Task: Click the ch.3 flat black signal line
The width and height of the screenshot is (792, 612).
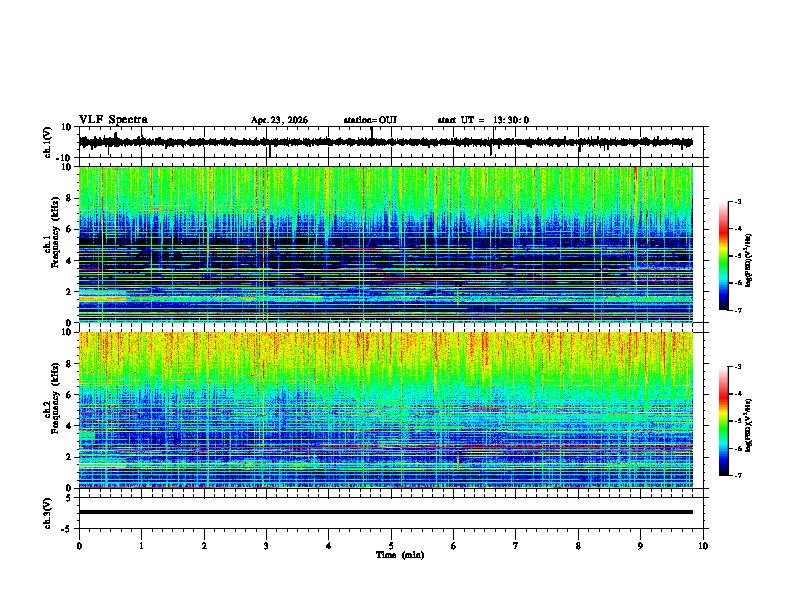Action: (386, 512)
